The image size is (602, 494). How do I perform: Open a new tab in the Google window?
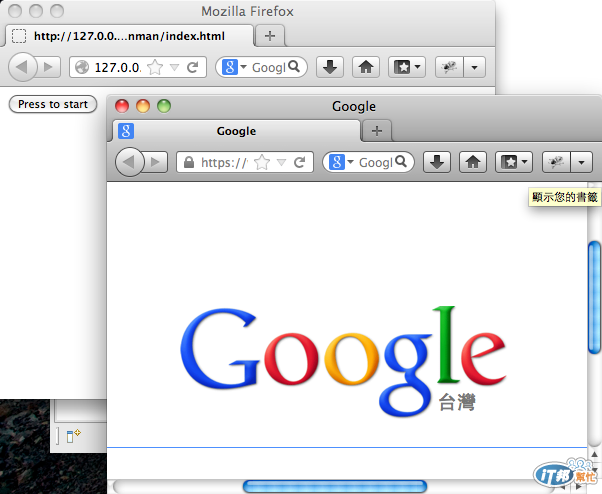click(377, 131)
